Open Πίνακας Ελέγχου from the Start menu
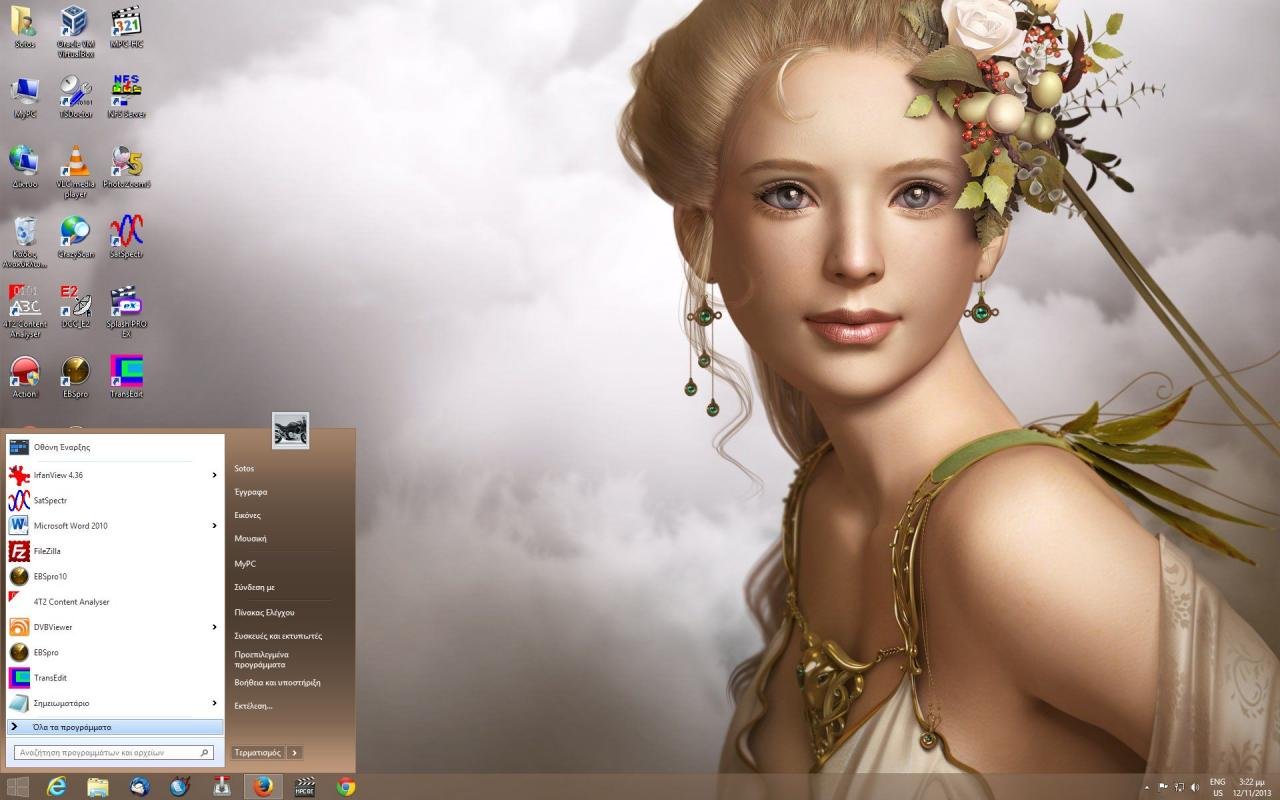 (x=264, y=610)
